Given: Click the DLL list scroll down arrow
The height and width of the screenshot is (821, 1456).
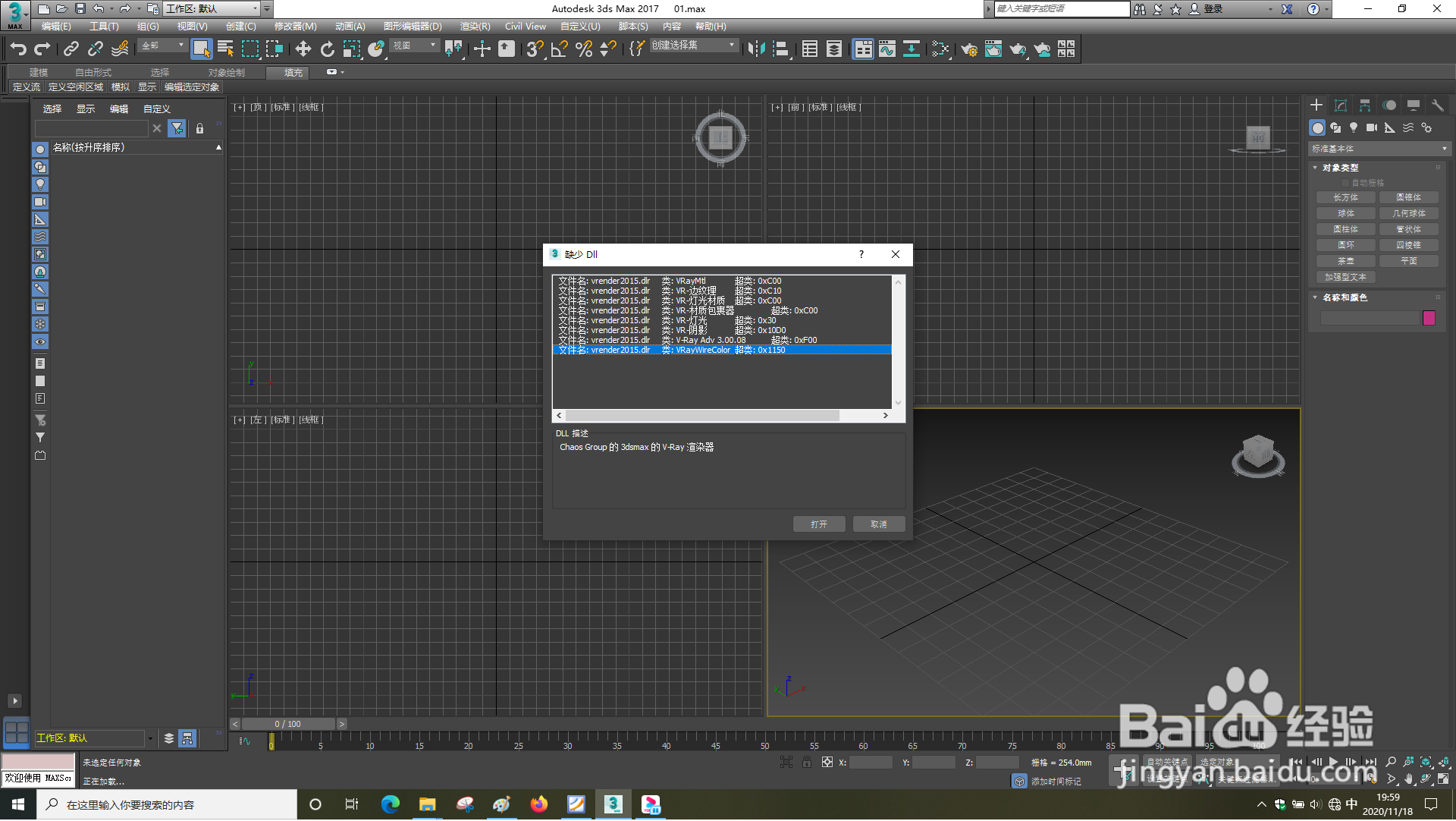Looking at the screenshot, I should (899, 403).
